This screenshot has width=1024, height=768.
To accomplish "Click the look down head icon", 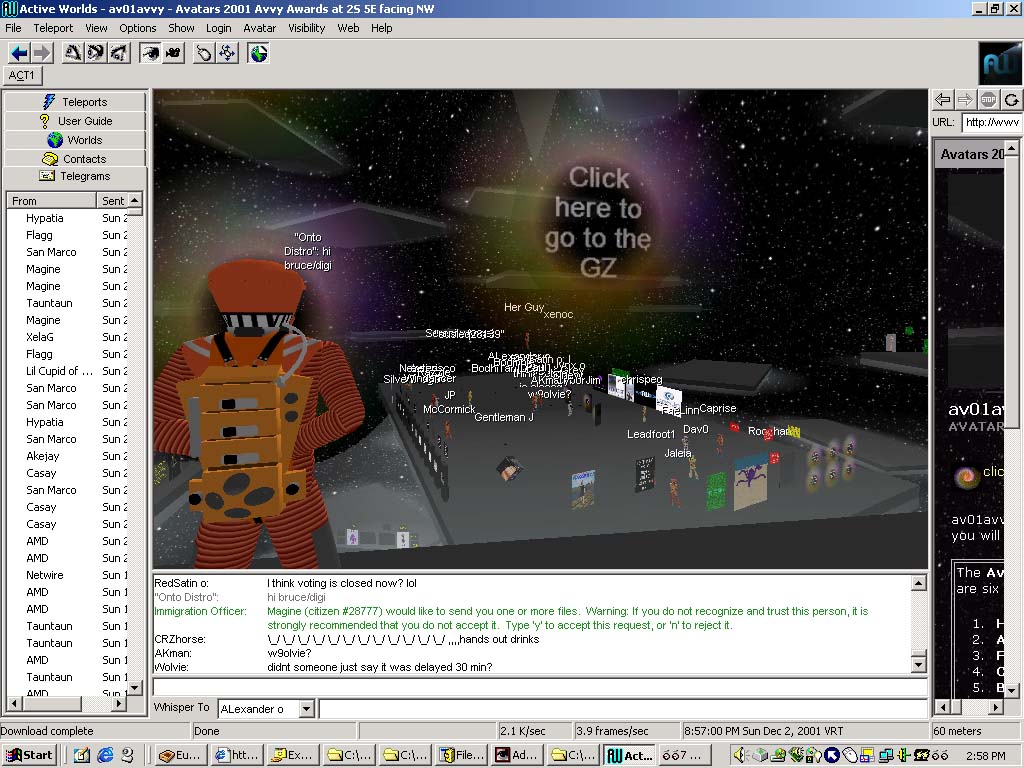I will coord(118,53).
